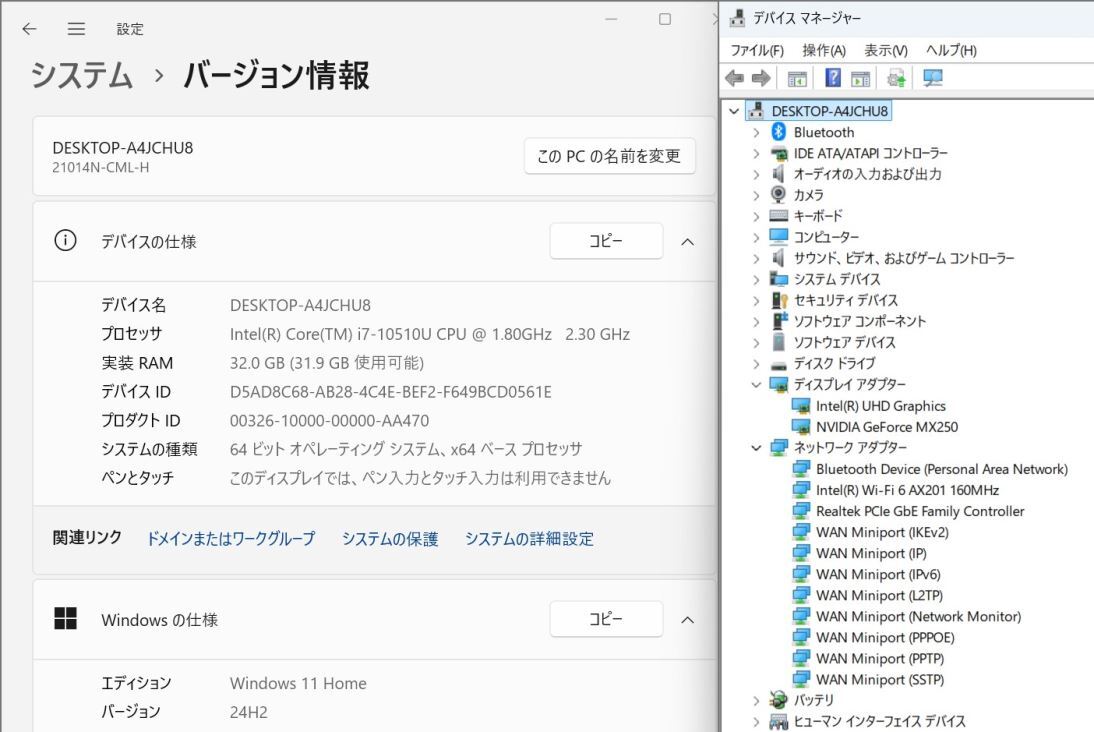Click the Back arrow in Device Manager toolbar
Viewport: 1094px width, 732px height.
click(x=734, y=78)
